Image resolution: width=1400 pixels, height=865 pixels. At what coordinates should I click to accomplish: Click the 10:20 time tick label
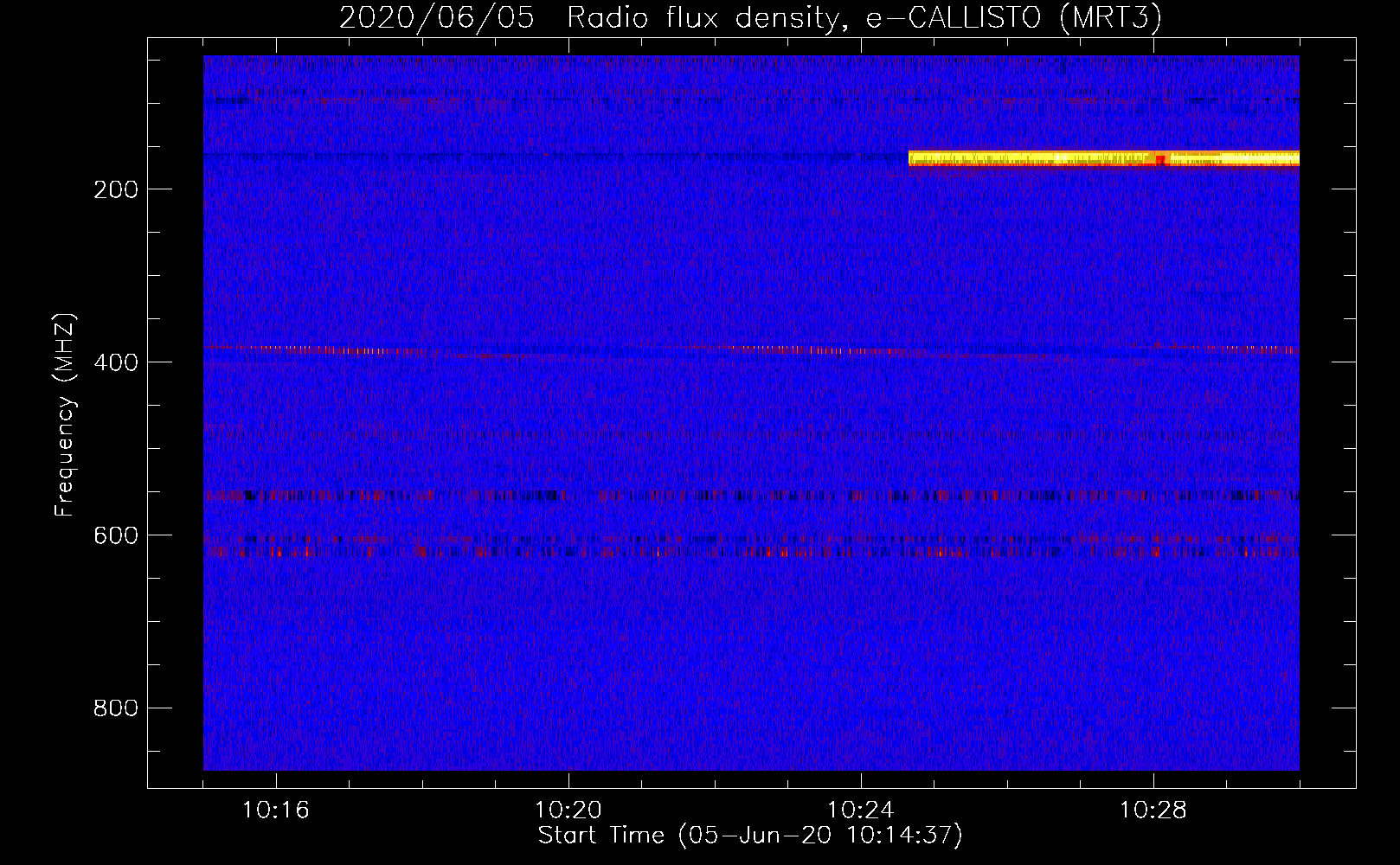[x=568, y=811]
